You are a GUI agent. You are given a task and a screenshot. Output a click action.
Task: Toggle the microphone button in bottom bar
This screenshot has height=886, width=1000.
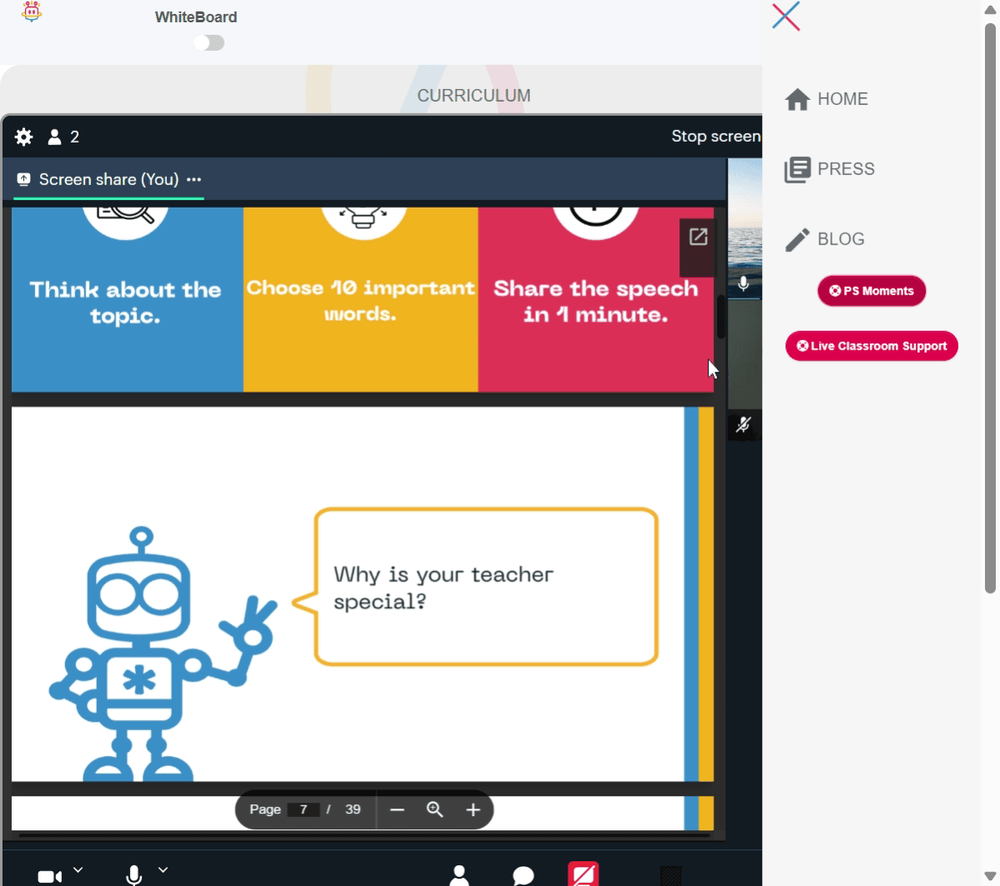click(134, 875)
